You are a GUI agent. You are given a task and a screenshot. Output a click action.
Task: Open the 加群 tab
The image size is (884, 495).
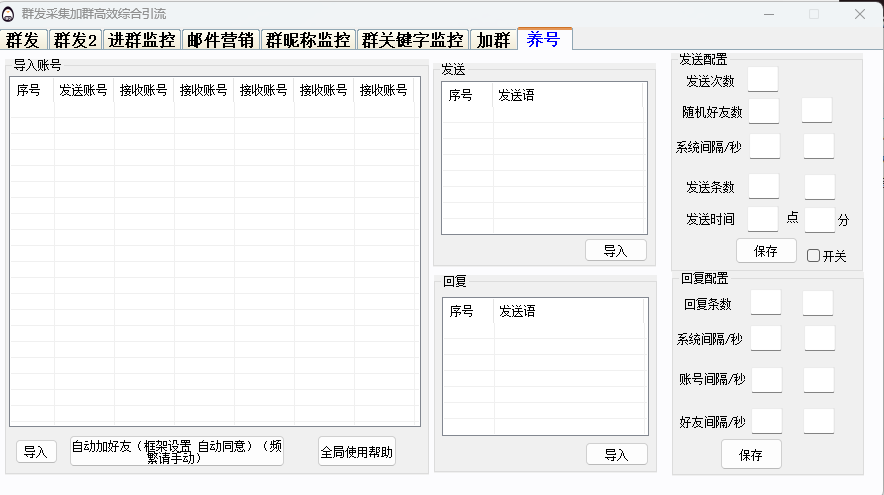tap(493, 40)
